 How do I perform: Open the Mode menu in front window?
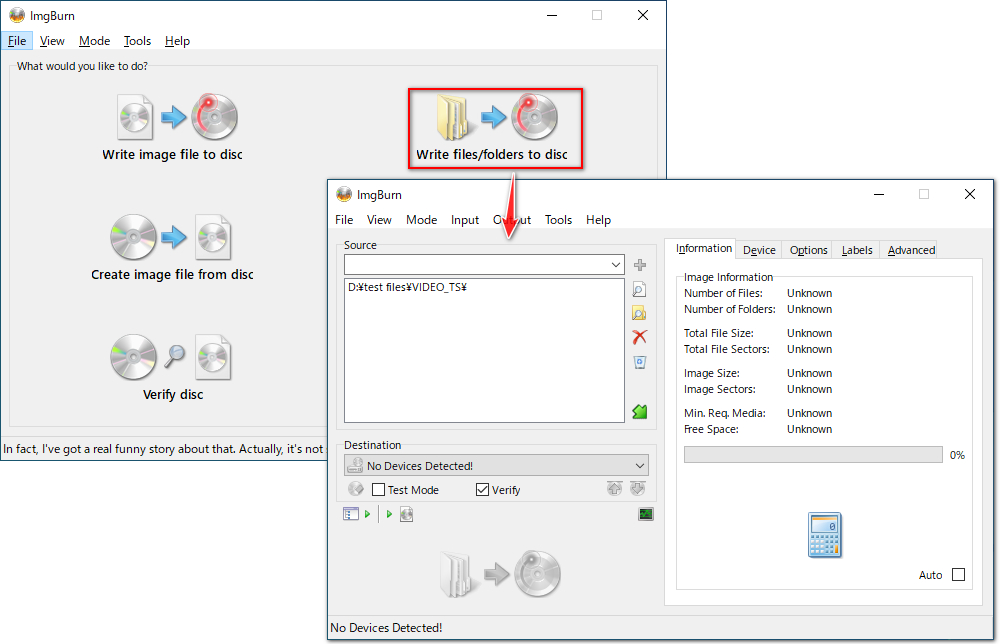click(x=421, y=220)
